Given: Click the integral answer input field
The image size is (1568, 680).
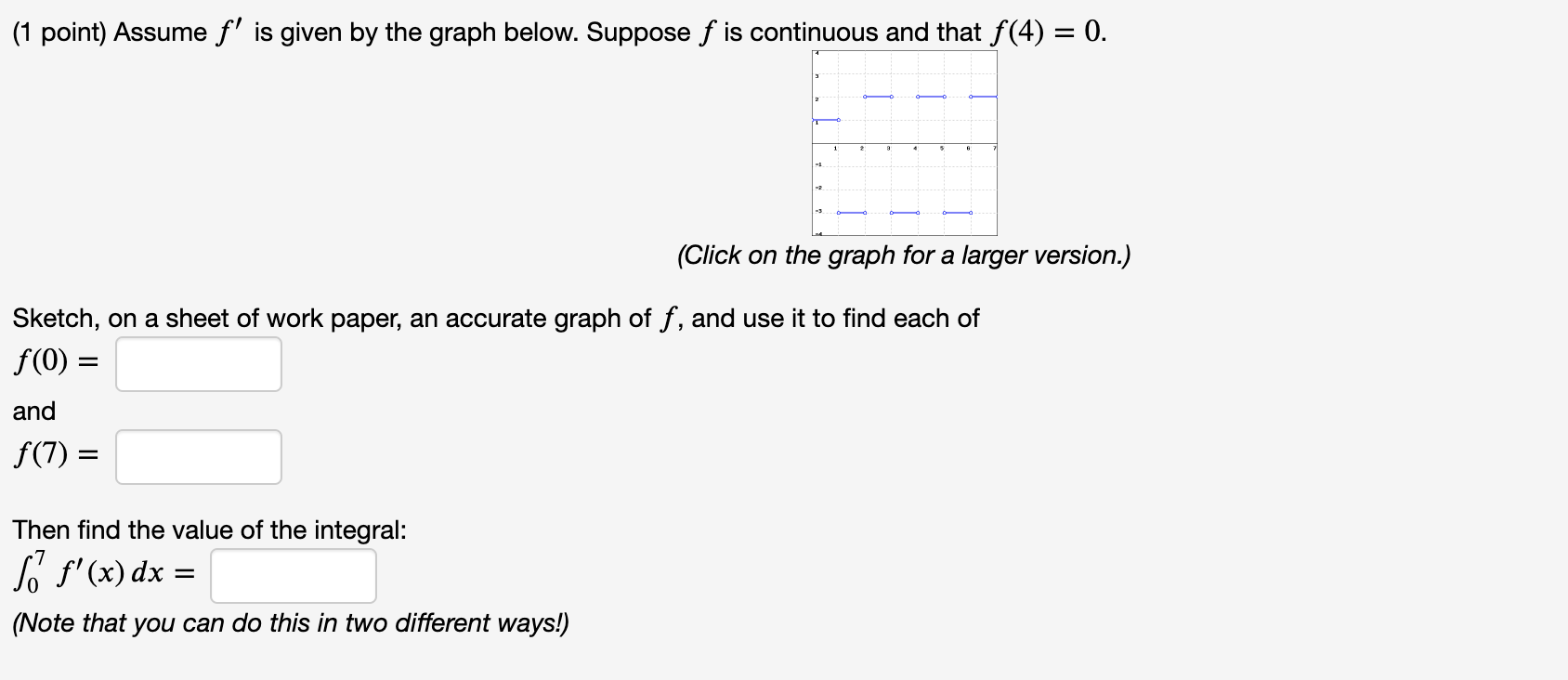Looking at the screenshot, I should [293, 575].
